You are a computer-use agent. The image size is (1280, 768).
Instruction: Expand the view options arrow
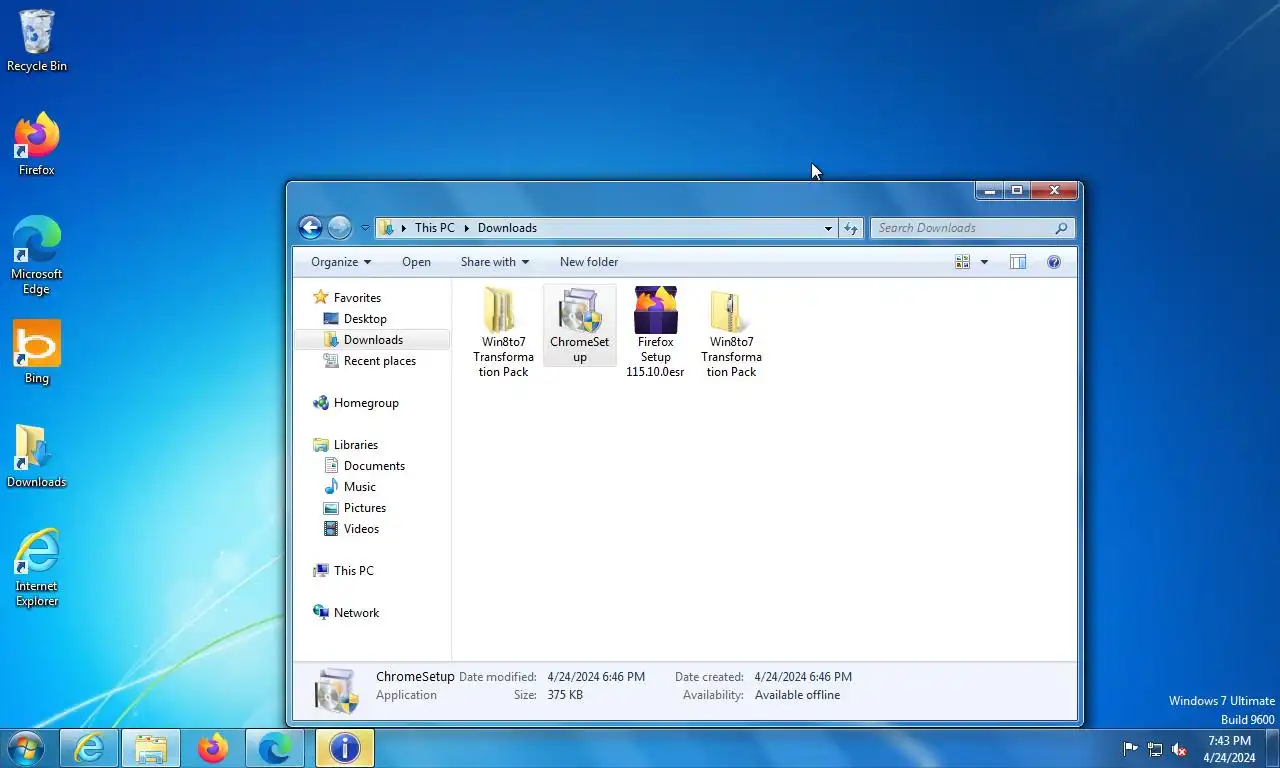[984, 262]
